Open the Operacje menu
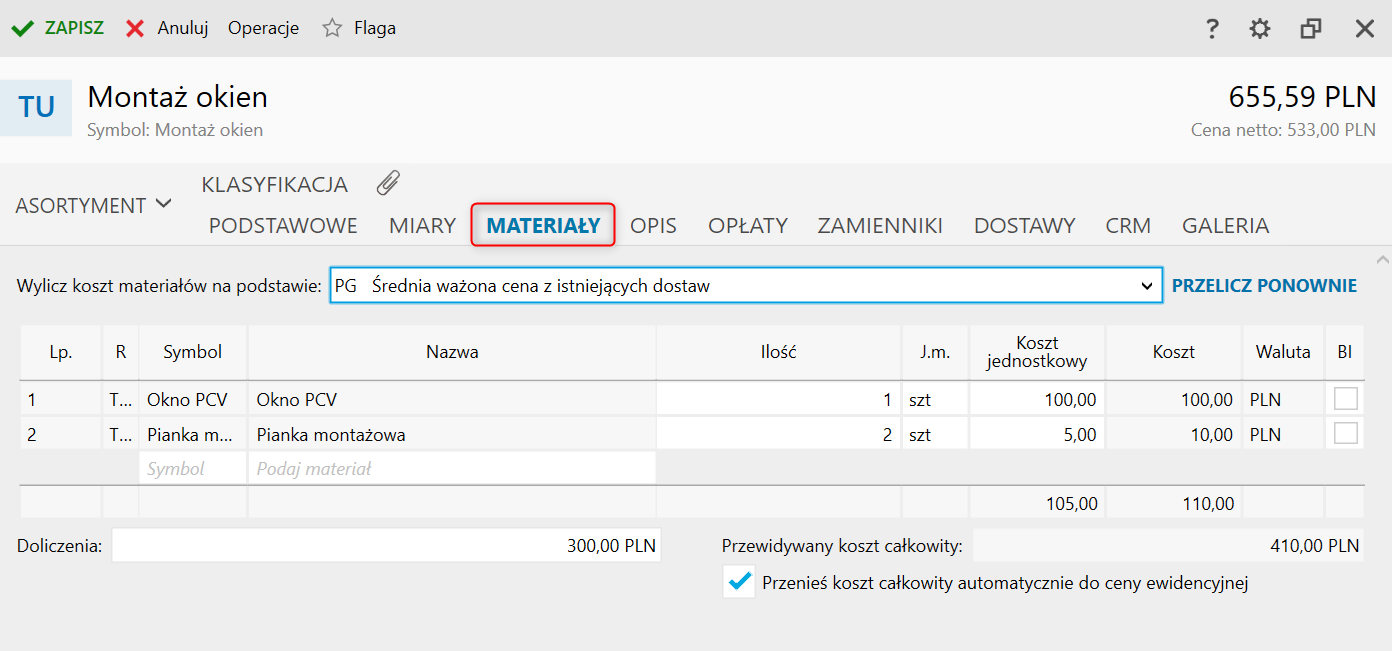This screenshot has height=651, width=1392. click(x=263, y=28)
